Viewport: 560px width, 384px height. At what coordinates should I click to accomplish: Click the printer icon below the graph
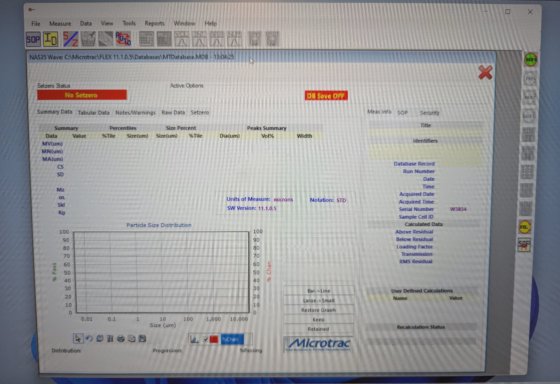(x=121, y=338)
